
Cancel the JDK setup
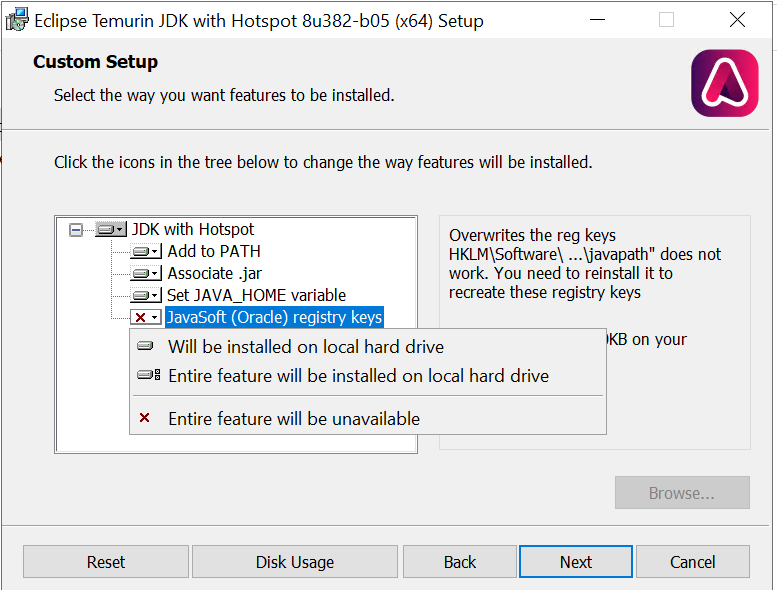(x=693, y=562)
